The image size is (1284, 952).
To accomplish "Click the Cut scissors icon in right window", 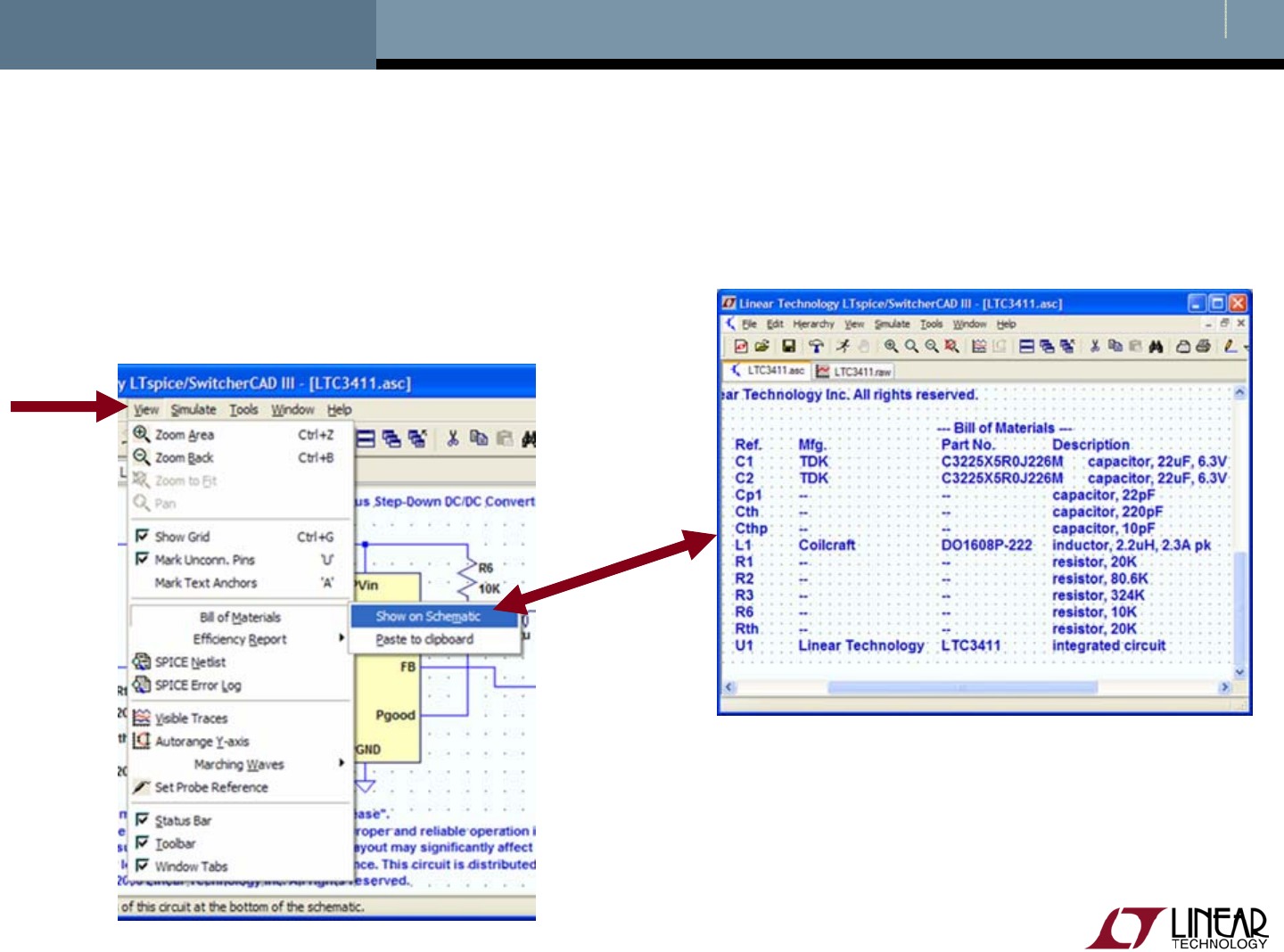I will [1094, 346].
